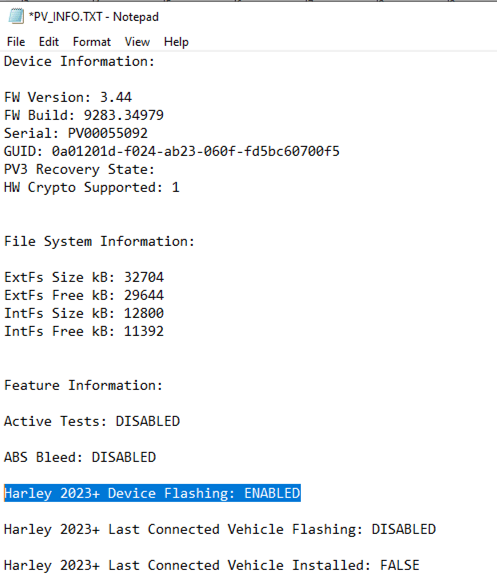Place cursor at ExtFs Size kB: 32704

(84, 277)
